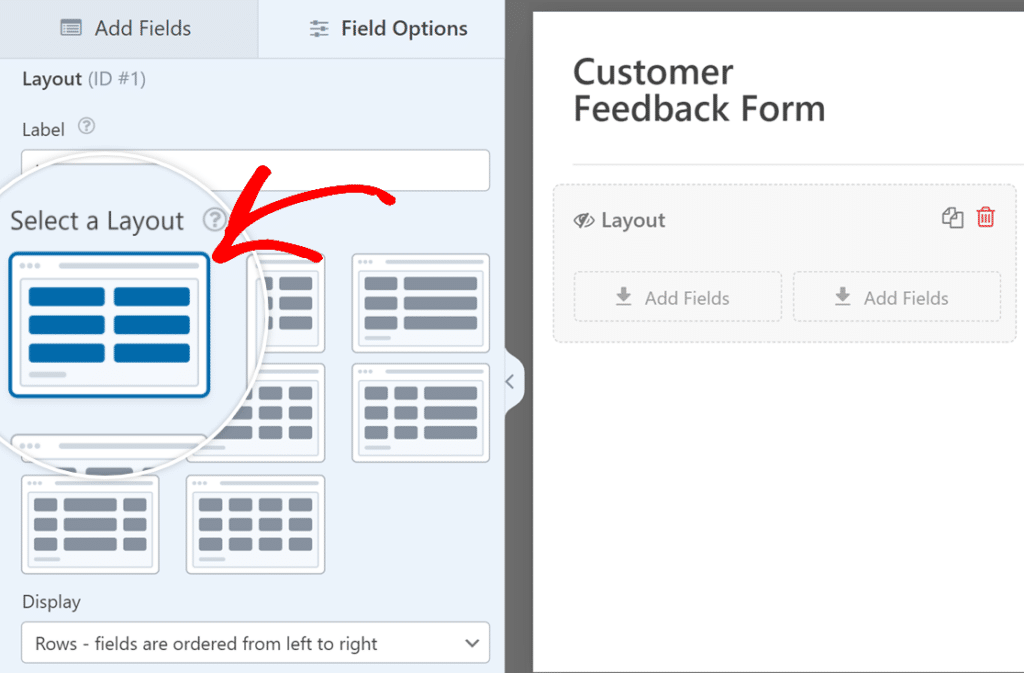
Task: Open the Select a Layout help icon
Action: pos(214,221)
